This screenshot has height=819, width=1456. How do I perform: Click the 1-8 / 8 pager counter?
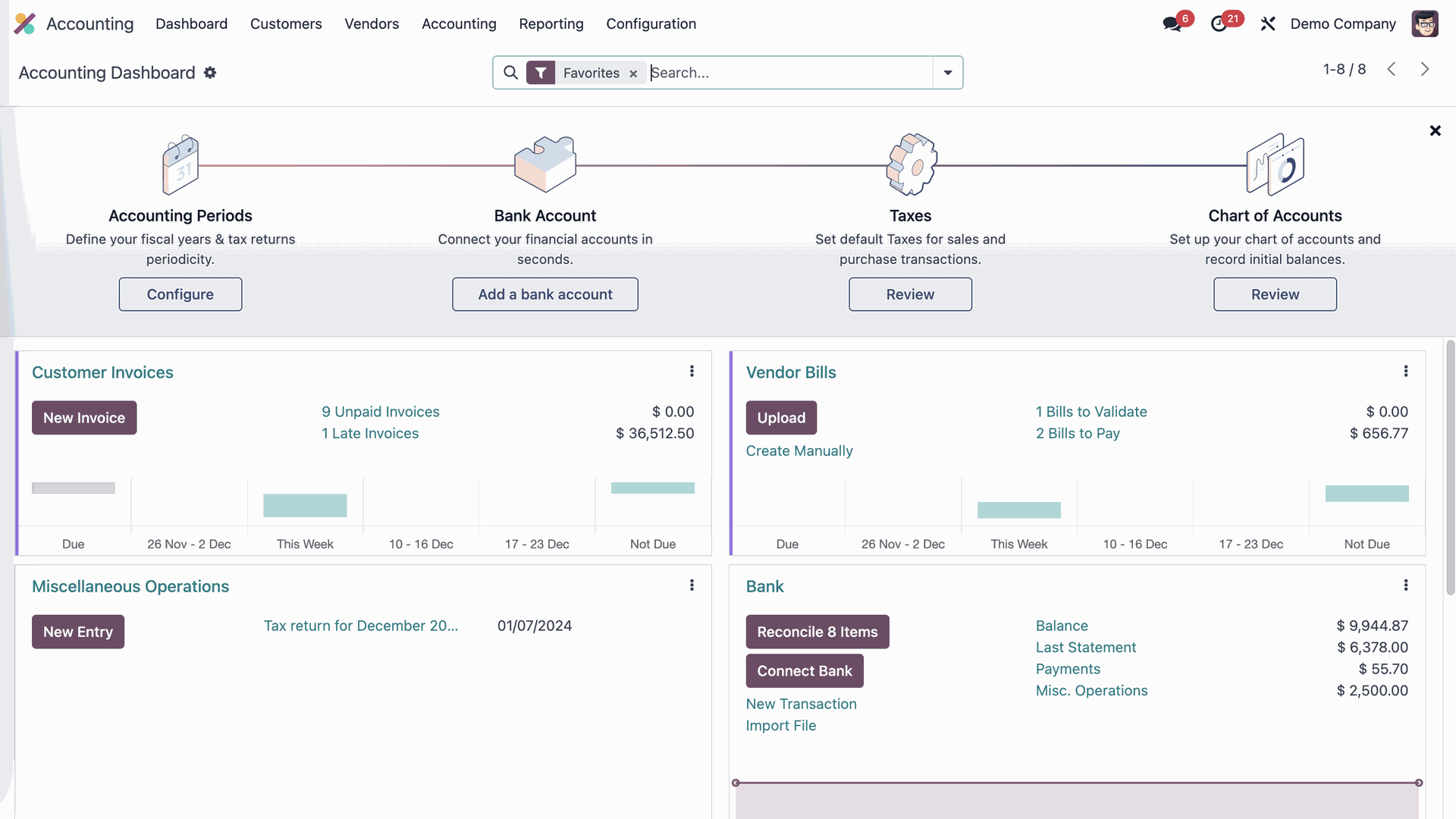click(x=1344, y=70)
